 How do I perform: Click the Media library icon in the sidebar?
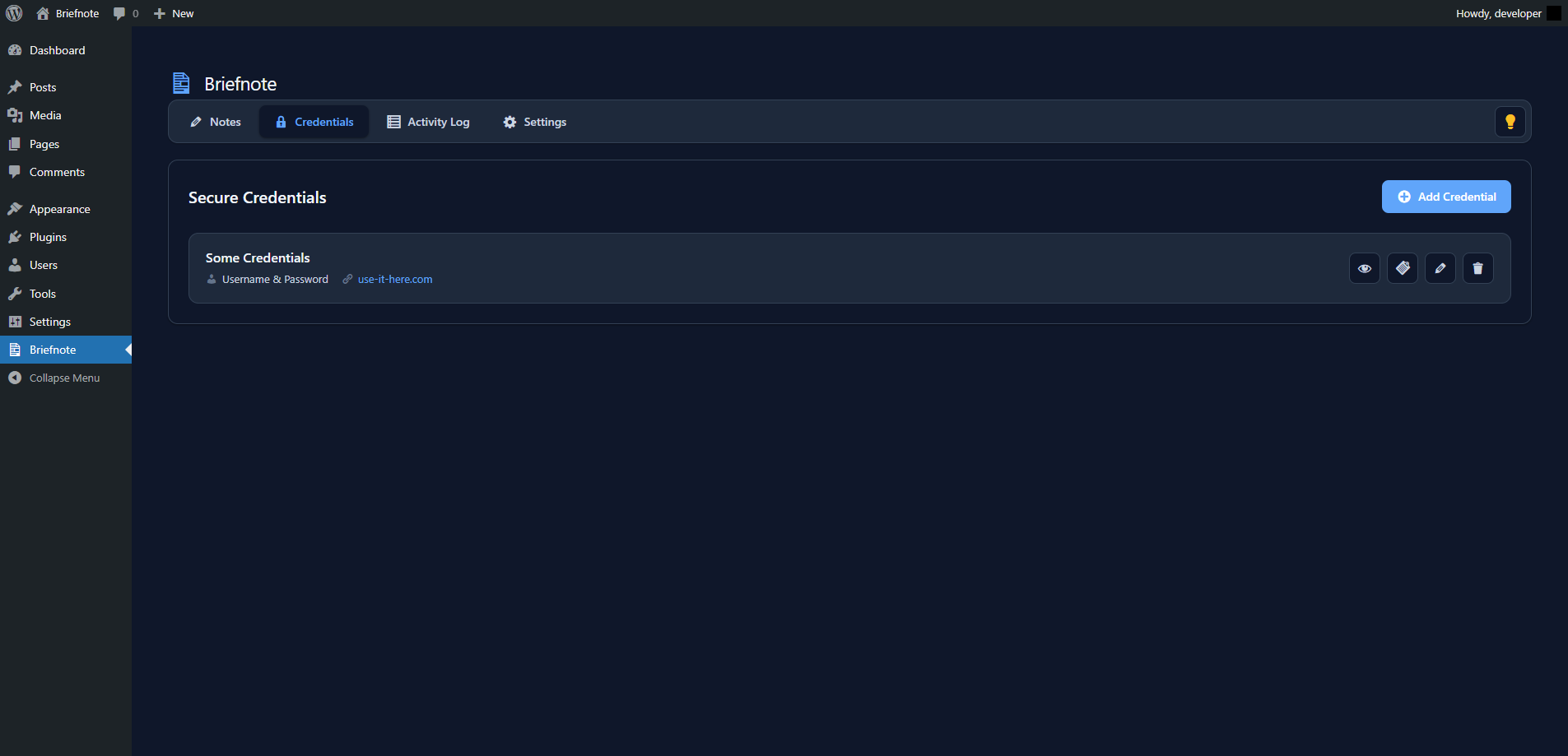click(x=15, y=115)
